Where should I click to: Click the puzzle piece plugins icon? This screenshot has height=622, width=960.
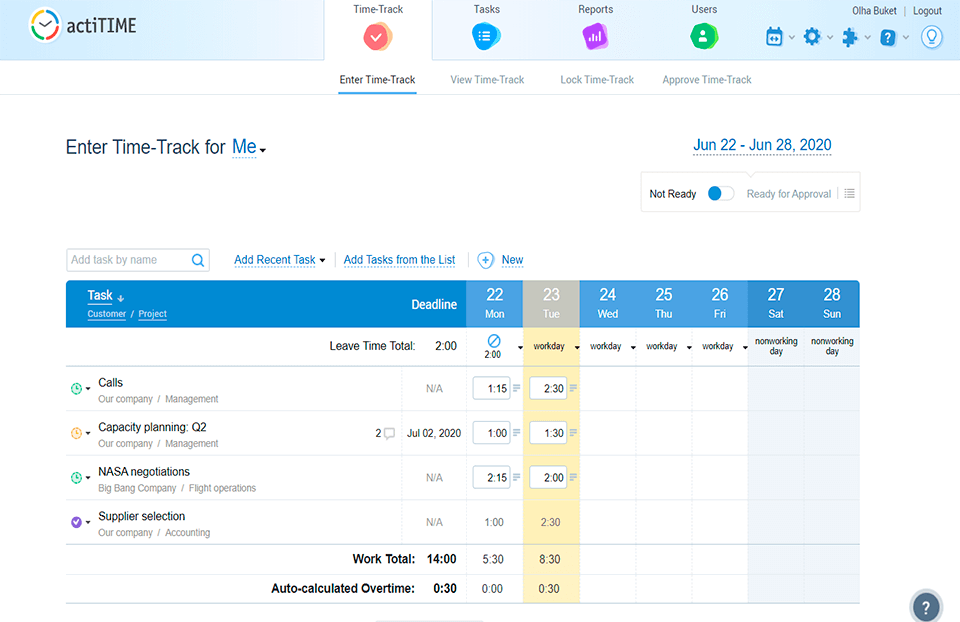click(x=850, y=37)
